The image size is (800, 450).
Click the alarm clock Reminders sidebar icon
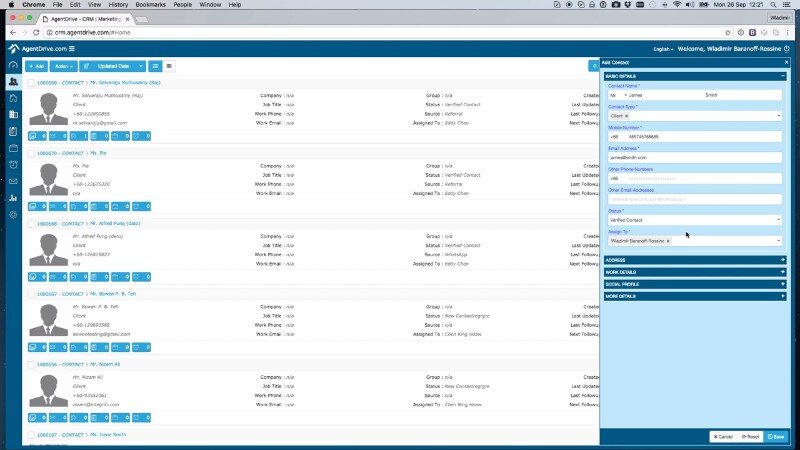13,164
